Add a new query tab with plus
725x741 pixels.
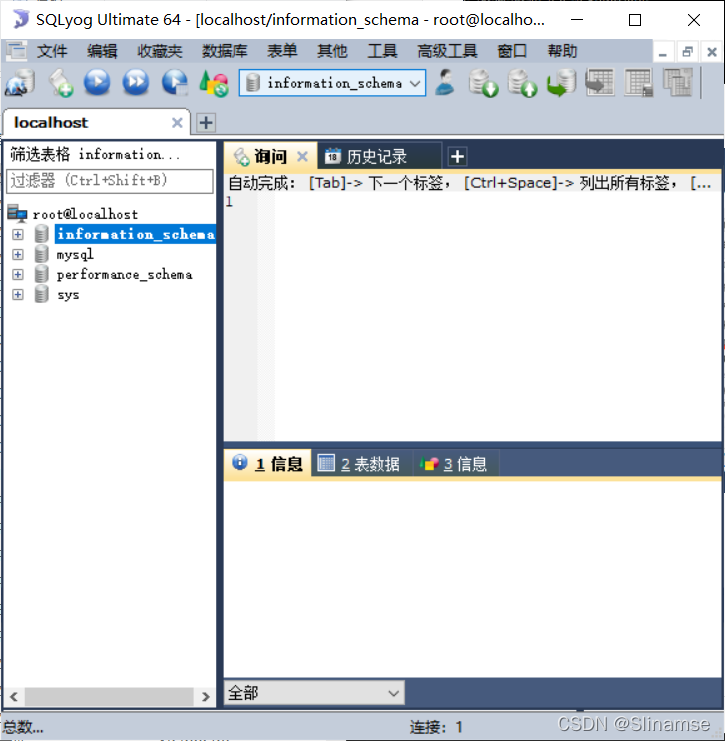coord(457,156)
